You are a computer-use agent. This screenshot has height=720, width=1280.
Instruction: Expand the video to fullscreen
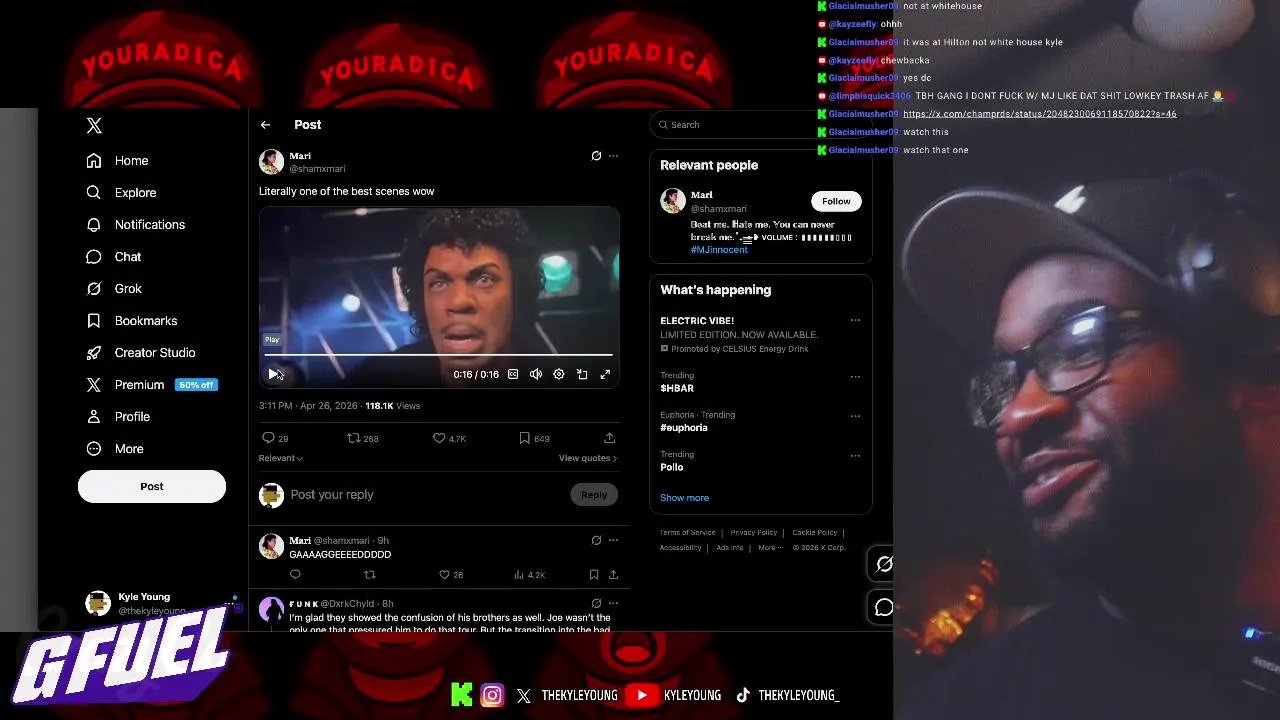[x=605, y=374]
